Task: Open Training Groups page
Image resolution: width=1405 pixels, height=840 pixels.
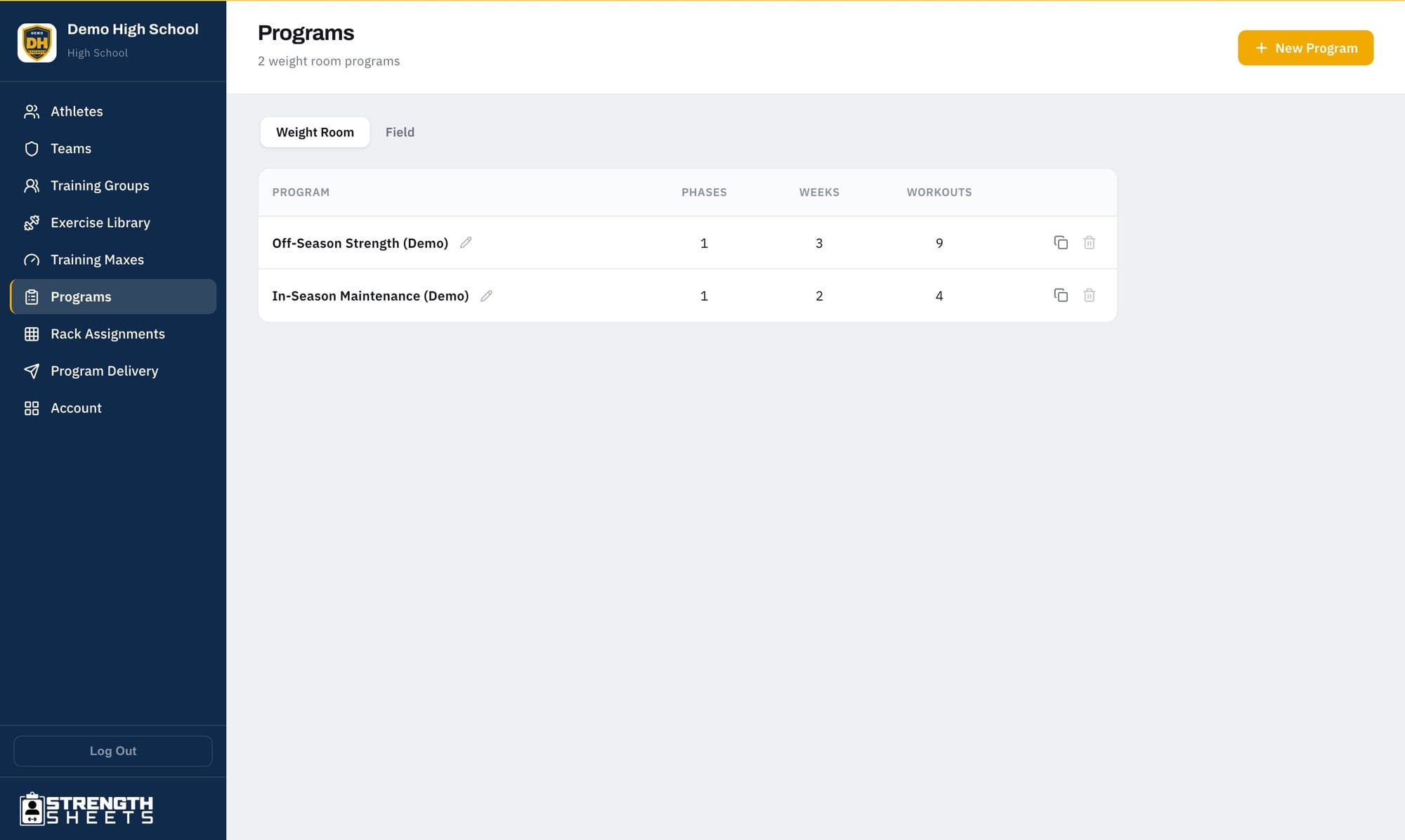Action: [113, 185]
